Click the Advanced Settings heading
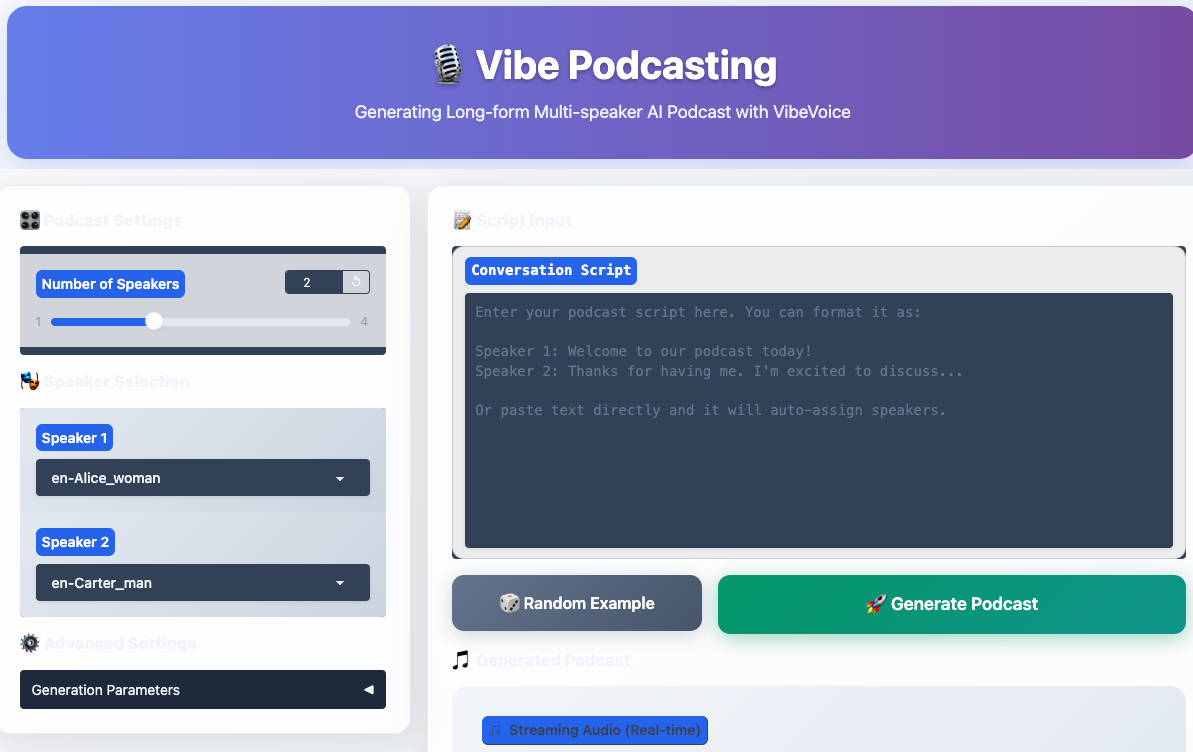This screenshot has height=752, width=1193. pos(119,643)
